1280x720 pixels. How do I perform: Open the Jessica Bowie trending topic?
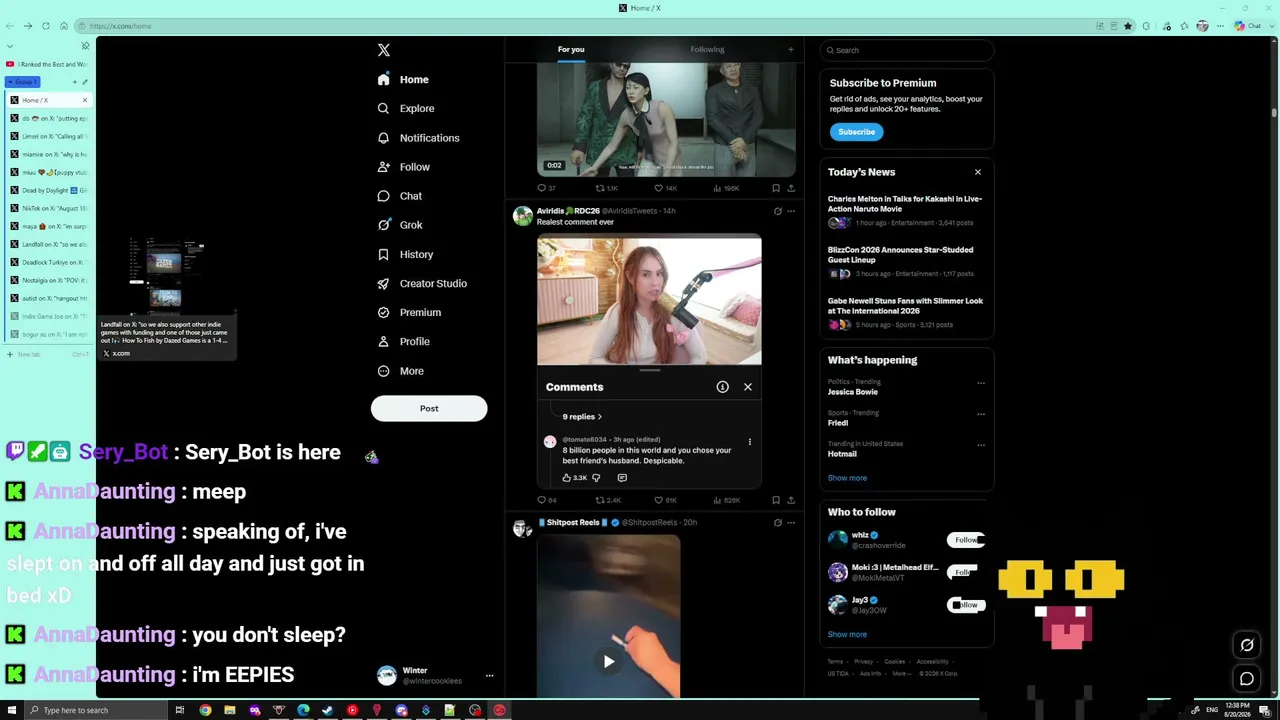click(853, 392)
